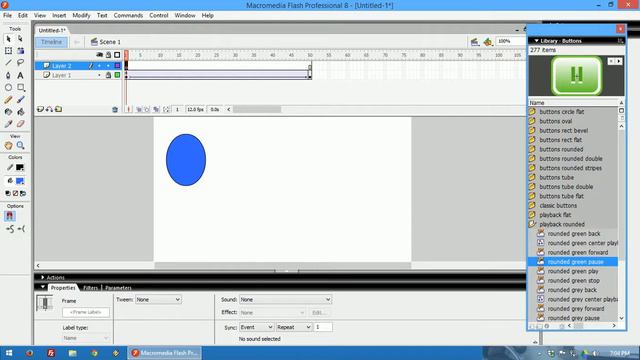
Task: Open the Sync Event dropdown
Action: coord(256,327)
